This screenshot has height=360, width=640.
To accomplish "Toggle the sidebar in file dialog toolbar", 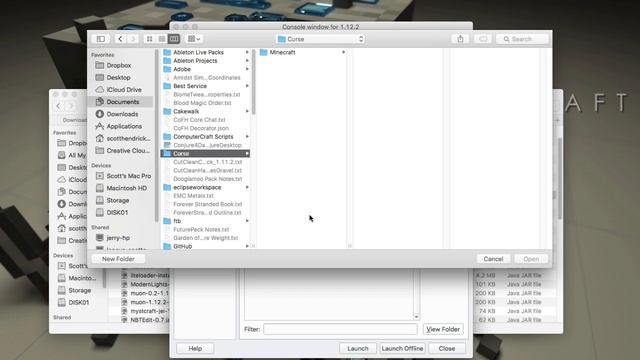I will (100, 39).
